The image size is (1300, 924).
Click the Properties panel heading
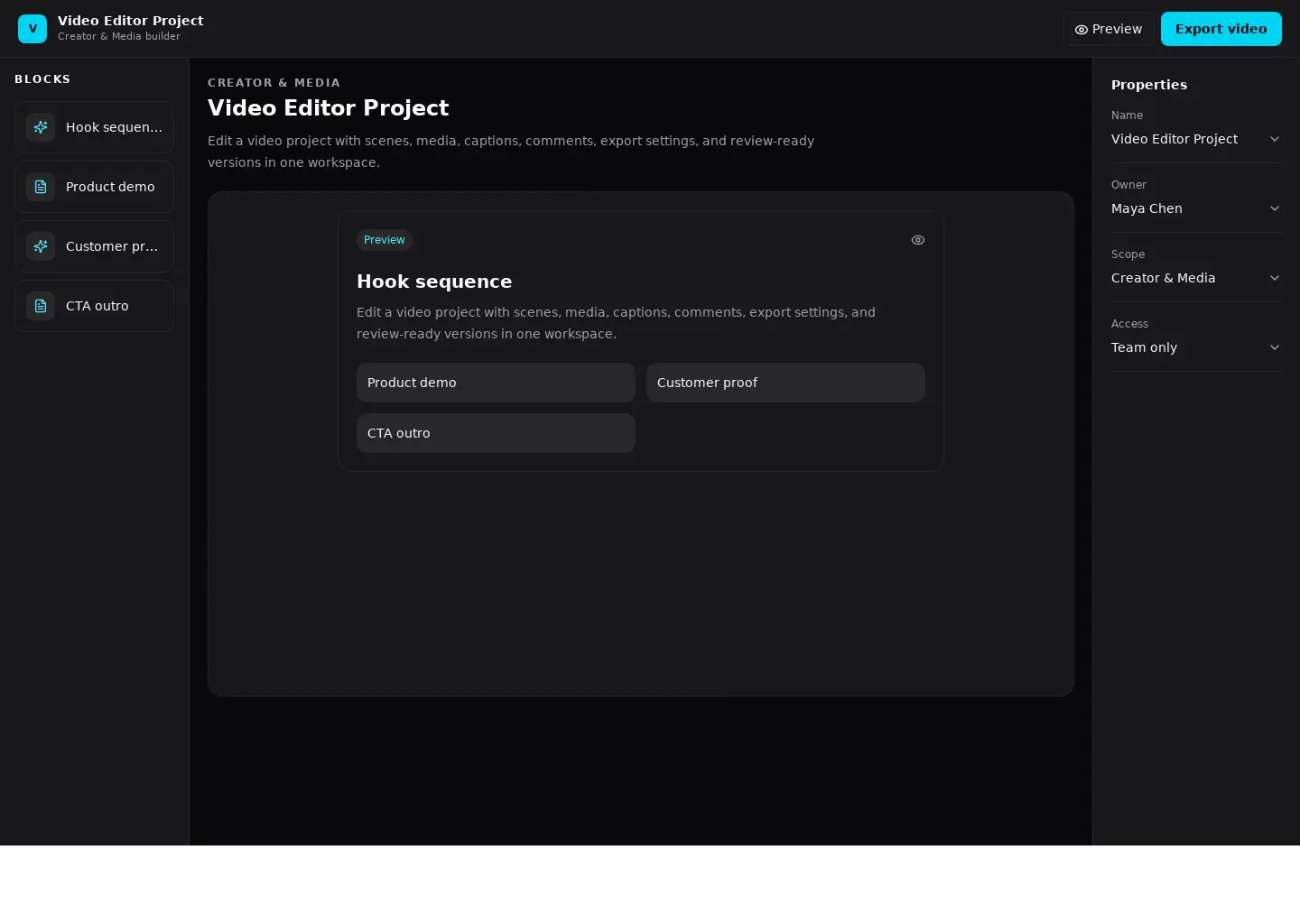click(x=1149, y=85)
